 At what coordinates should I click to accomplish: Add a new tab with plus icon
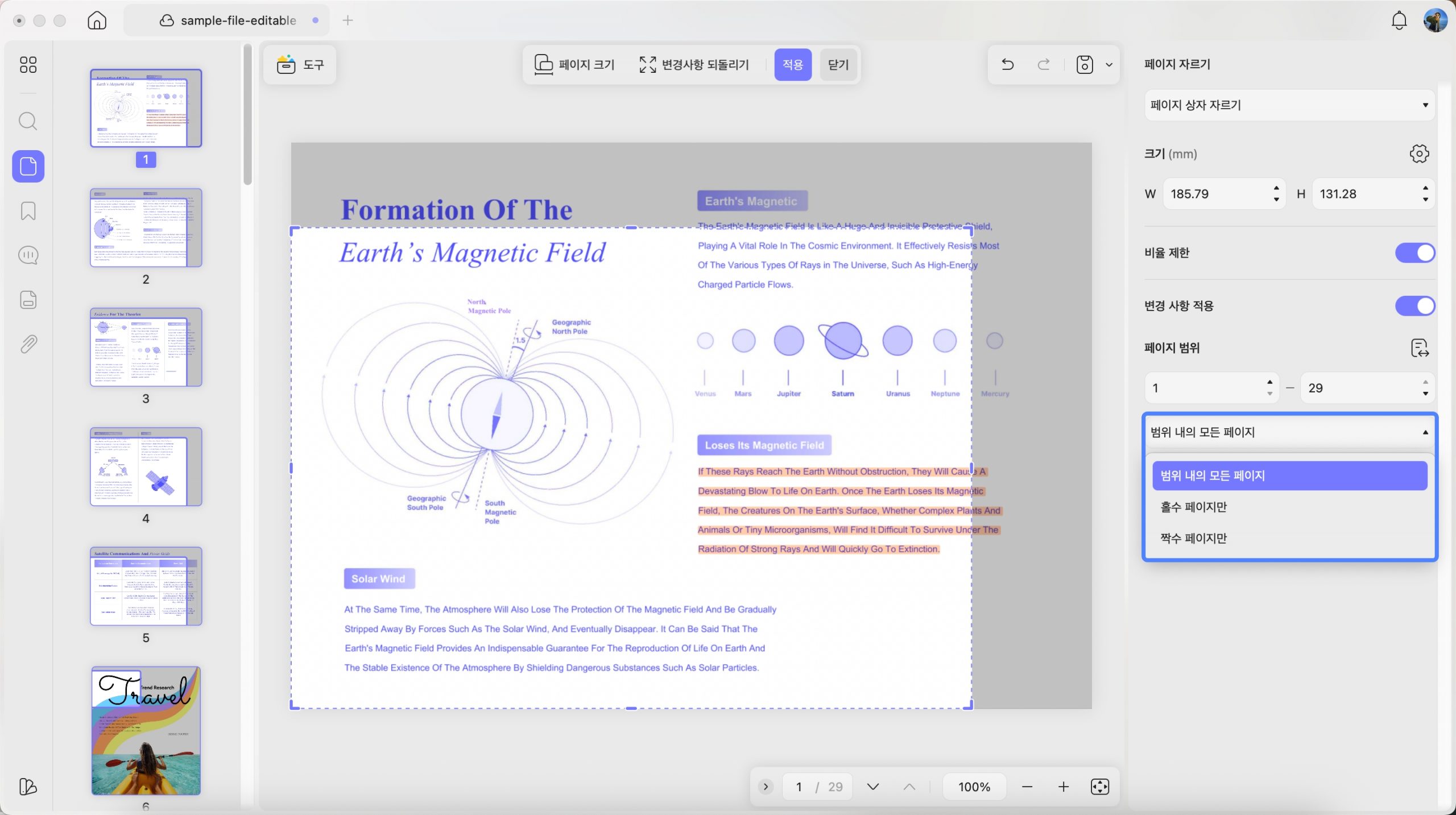pos(348,20)
